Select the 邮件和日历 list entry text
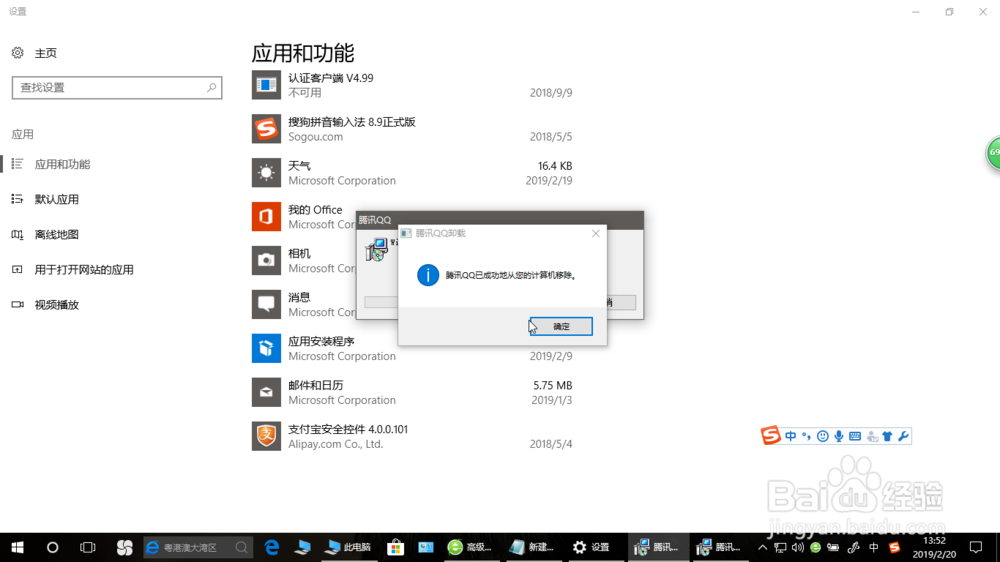The height and width of the screenshot is (562, 1000). coord(316,385)
